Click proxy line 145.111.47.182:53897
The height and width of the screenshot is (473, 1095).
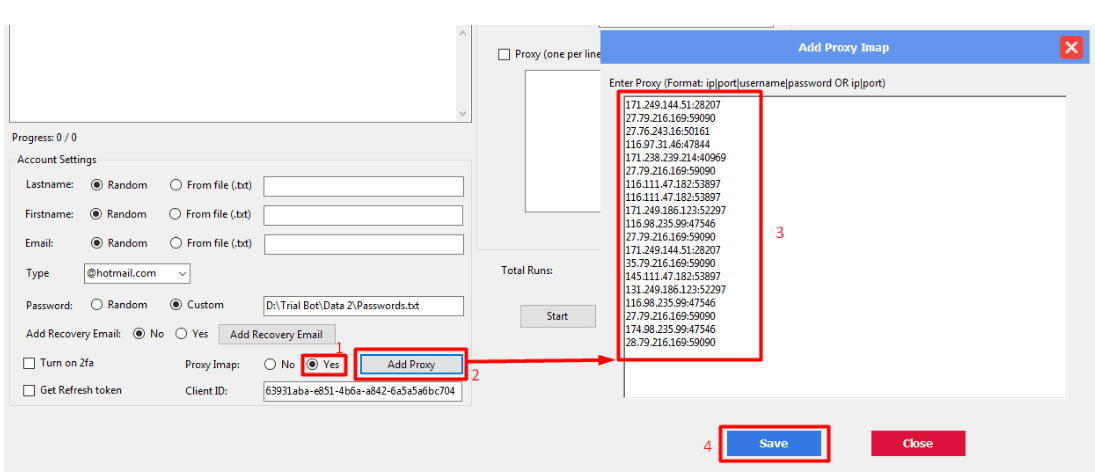[x=673, y=277]
